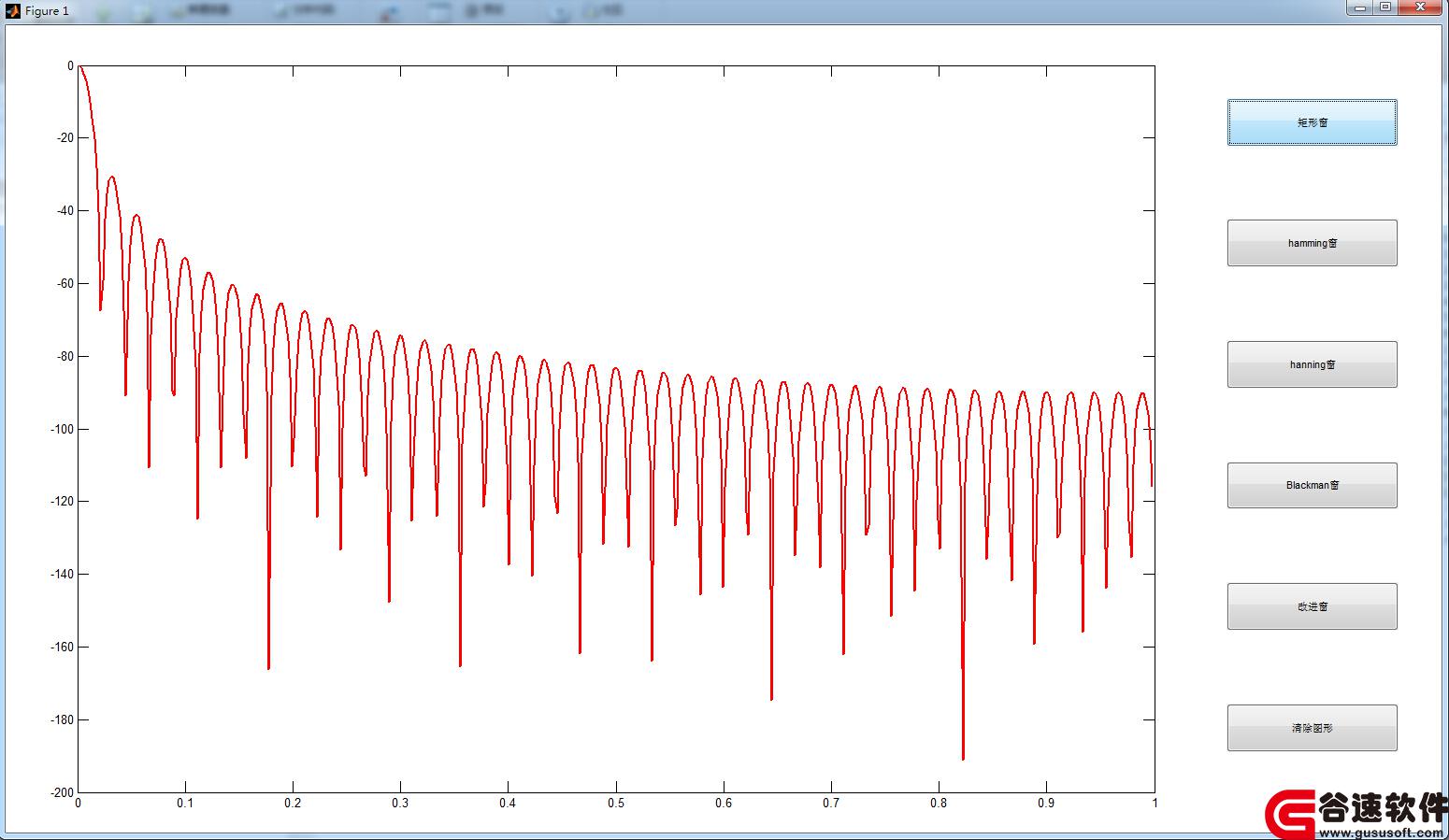Choose the hanning窗 button
The height and width of the screenshot is (840, 1449).
pos(1312,364)
